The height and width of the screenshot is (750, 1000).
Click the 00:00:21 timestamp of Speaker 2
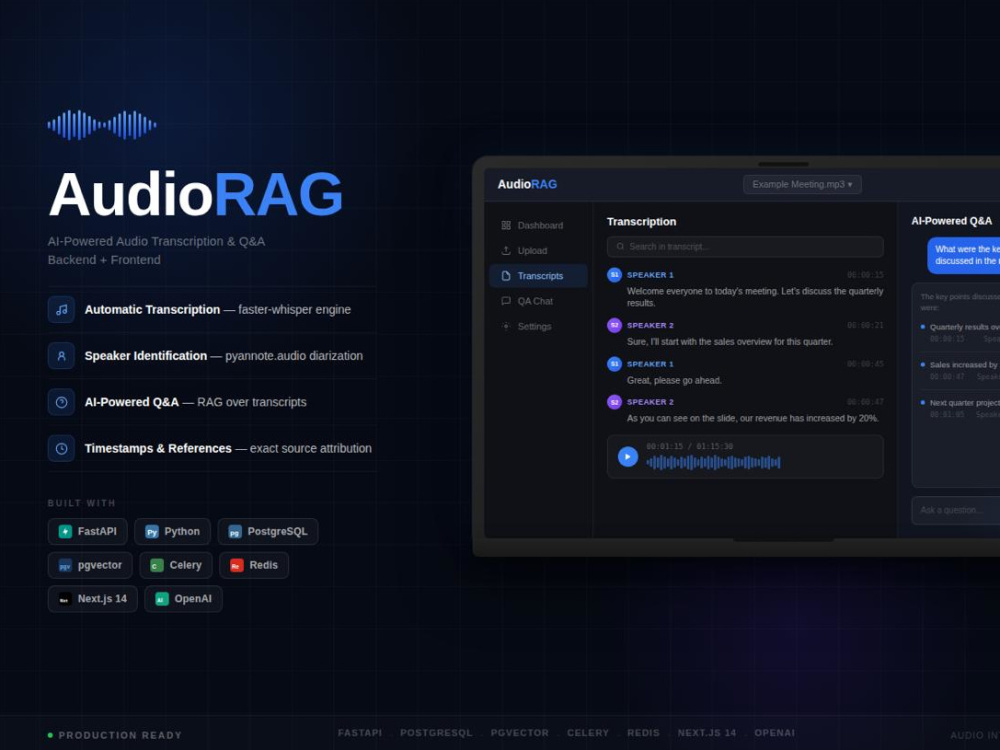coord(865,325)
